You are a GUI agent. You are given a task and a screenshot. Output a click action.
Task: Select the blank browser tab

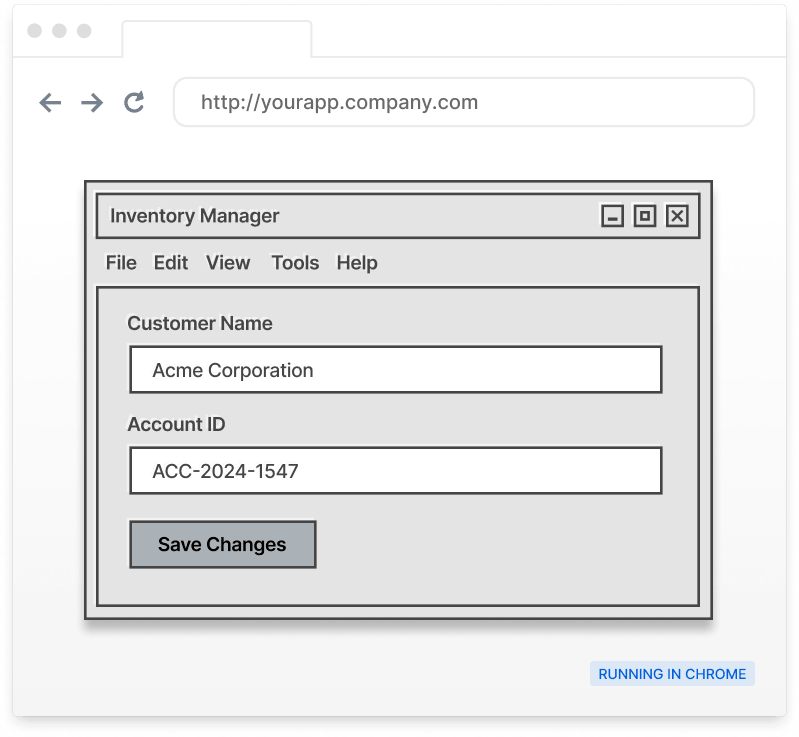(216, 39)
